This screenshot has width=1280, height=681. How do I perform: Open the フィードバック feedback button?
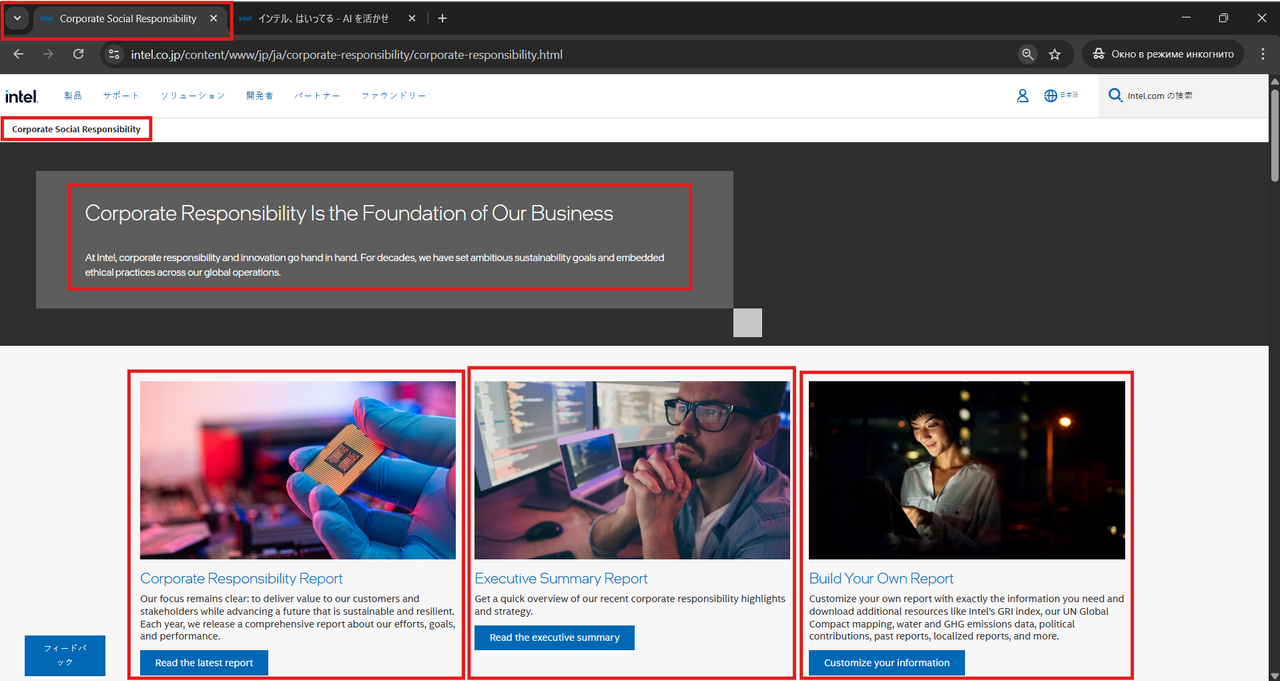point(65,655)
